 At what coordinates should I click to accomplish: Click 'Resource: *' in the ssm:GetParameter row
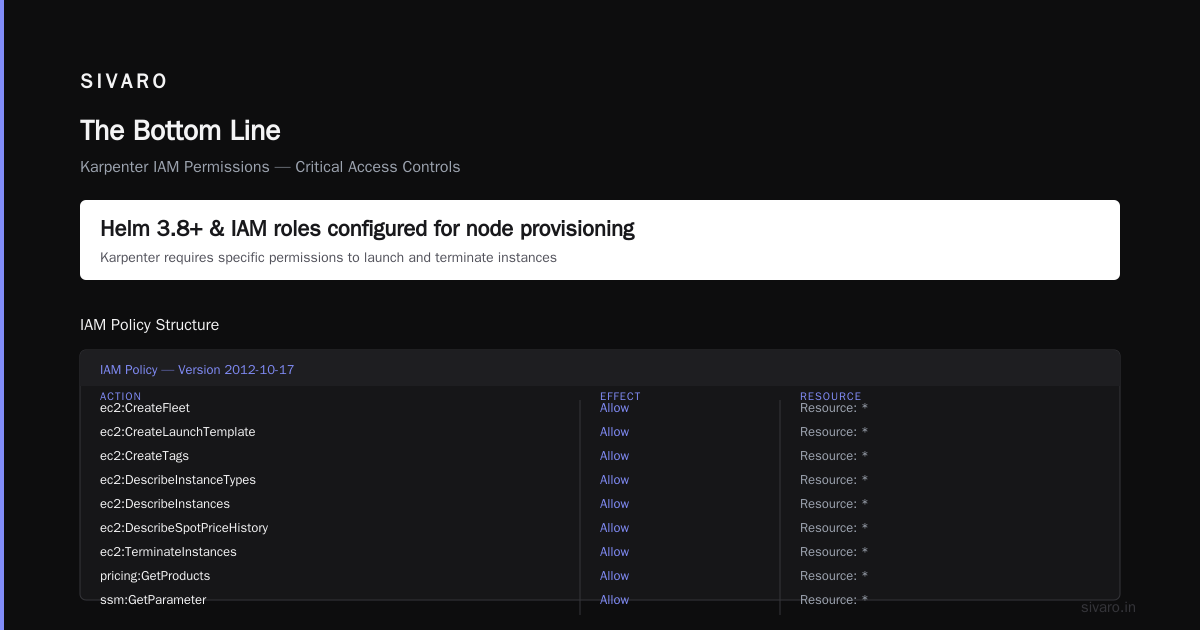coord(834,600)
